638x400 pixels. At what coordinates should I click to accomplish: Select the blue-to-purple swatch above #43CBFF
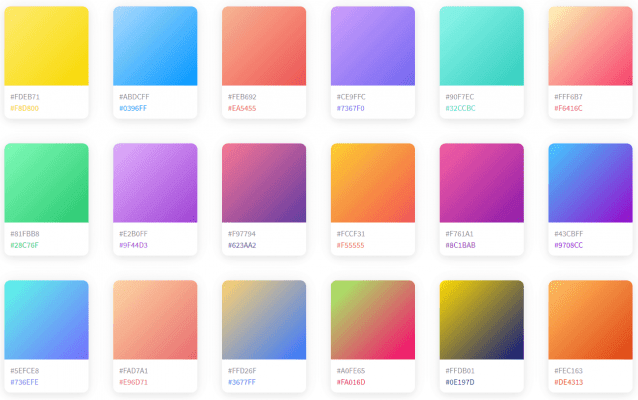590,183
